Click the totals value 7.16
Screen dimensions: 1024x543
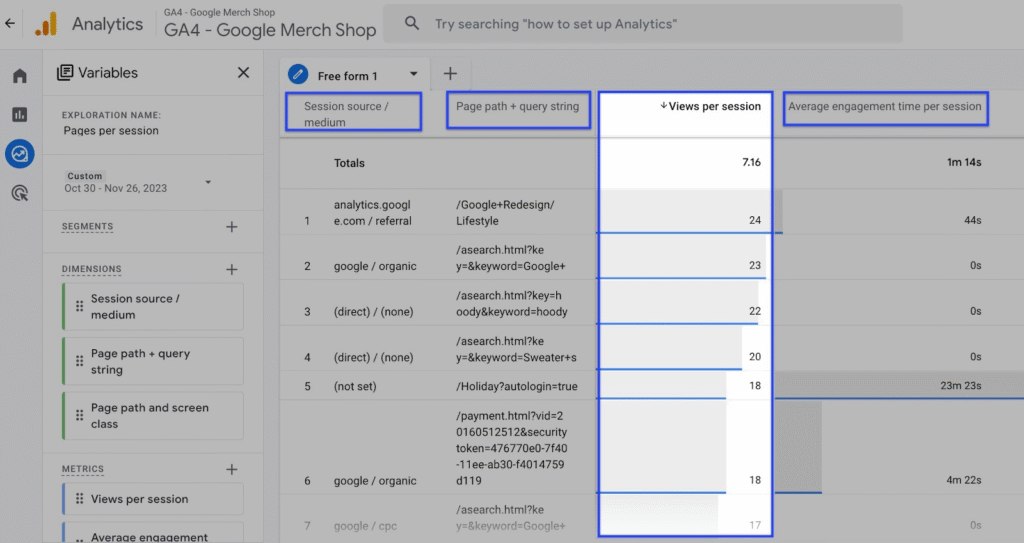[x=751, y=162]
